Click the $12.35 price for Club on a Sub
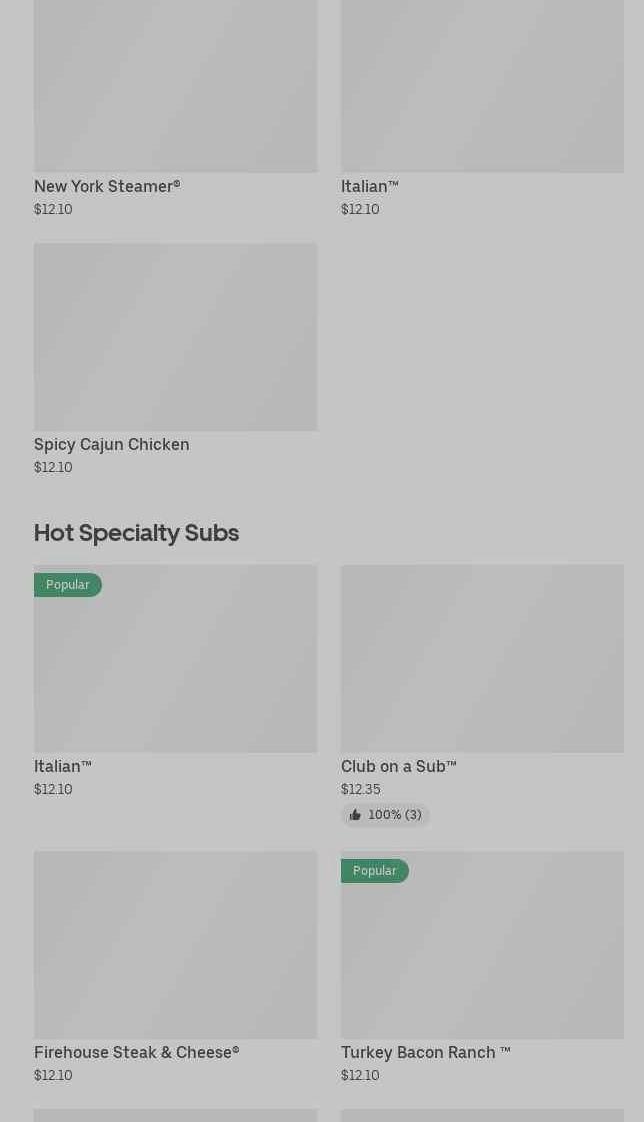644x1122 pixels. click(x=360, y=789)
